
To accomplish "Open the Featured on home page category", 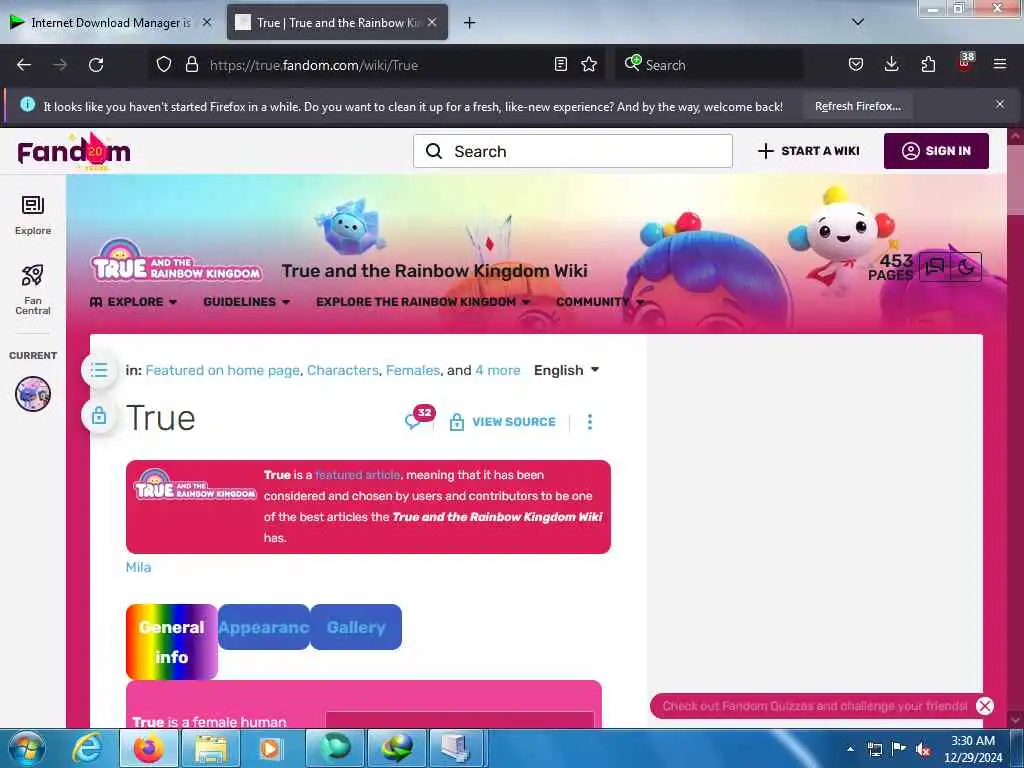I will point(223,370).
